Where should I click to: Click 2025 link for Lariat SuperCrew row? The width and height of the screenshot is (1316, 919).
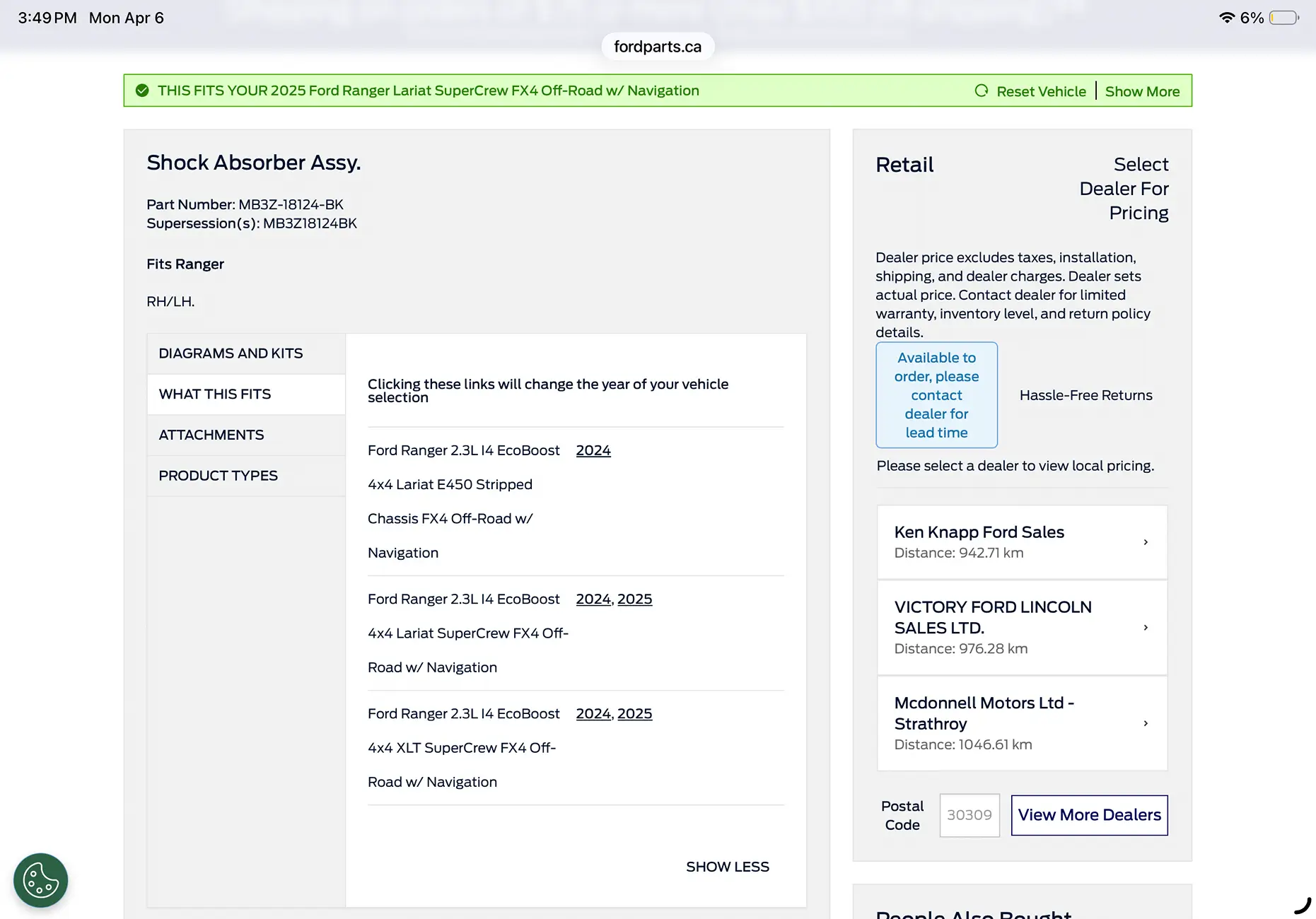[634, 599]
